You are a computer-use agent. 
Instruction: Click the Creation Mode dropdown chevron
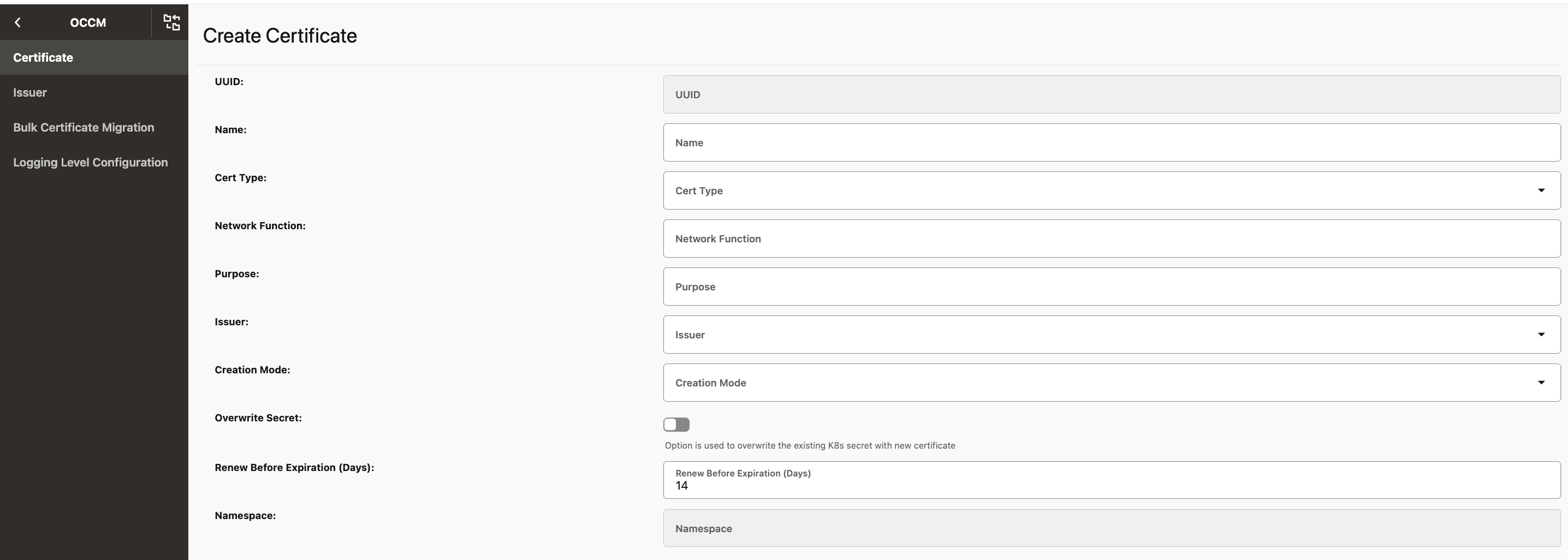click(x=1541, y=382)
